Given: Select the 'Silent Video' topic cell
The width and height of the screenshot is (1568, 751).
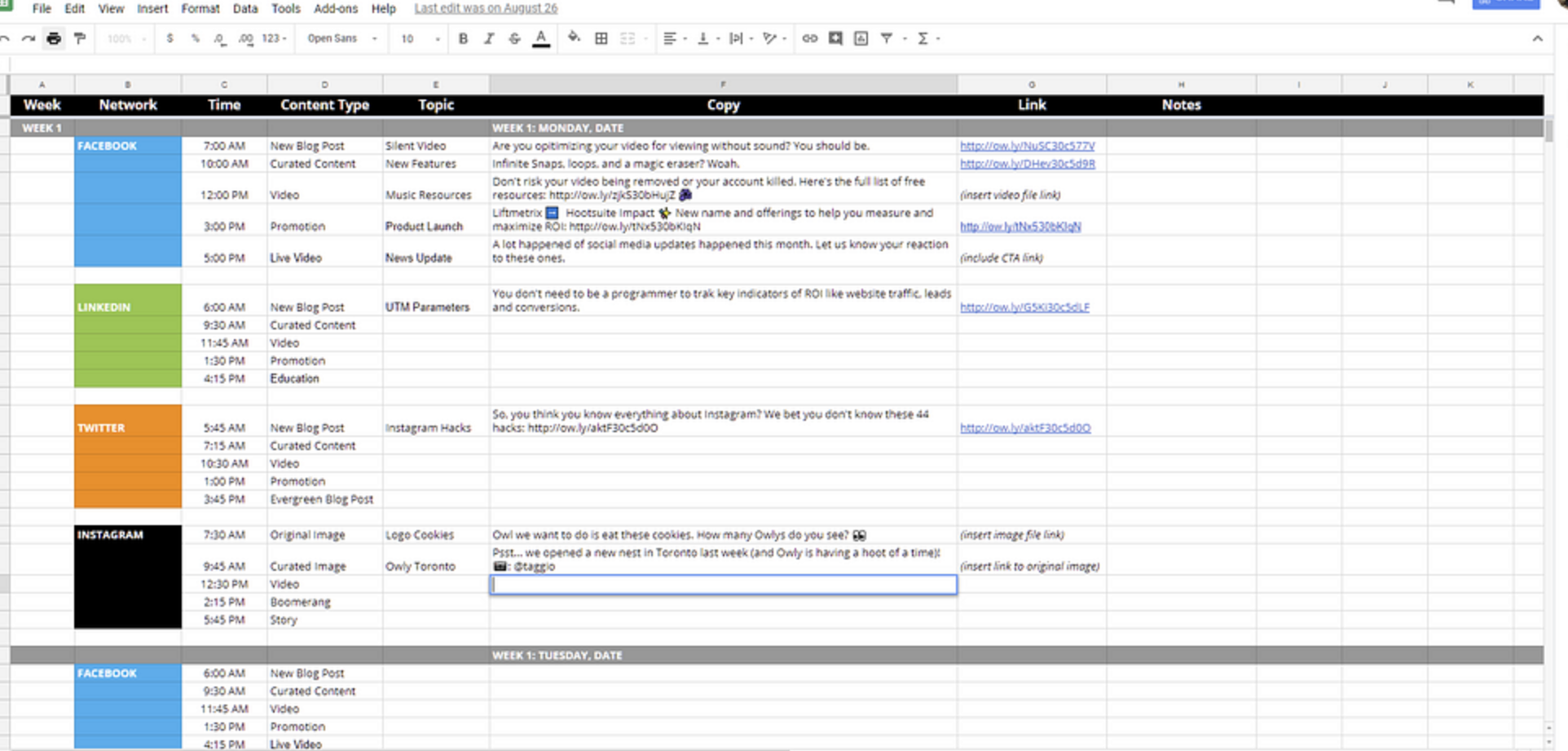Looking at the screenshot, I should click(436, 146).
